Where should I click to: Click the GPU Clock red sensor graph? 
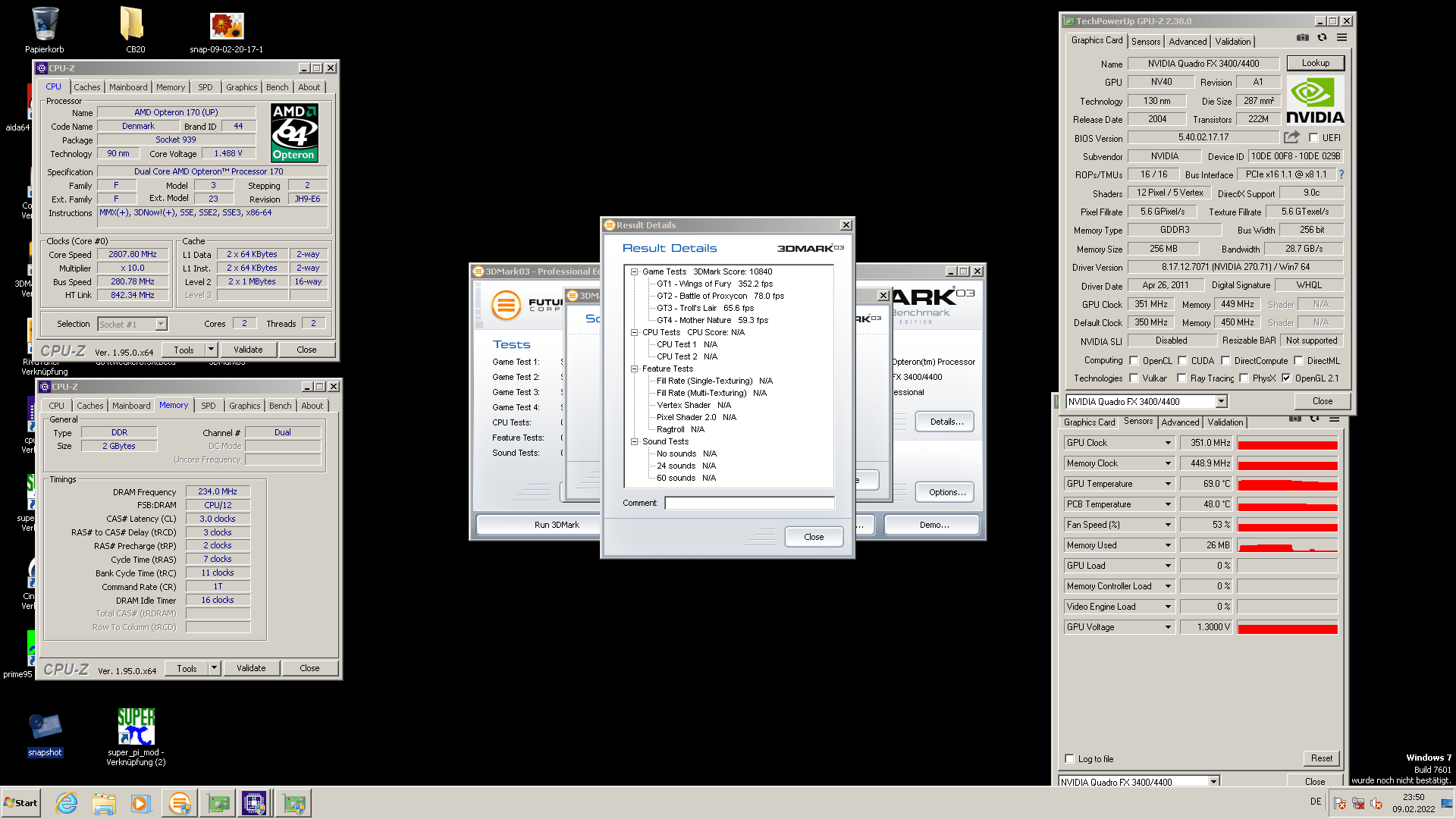1287,443
